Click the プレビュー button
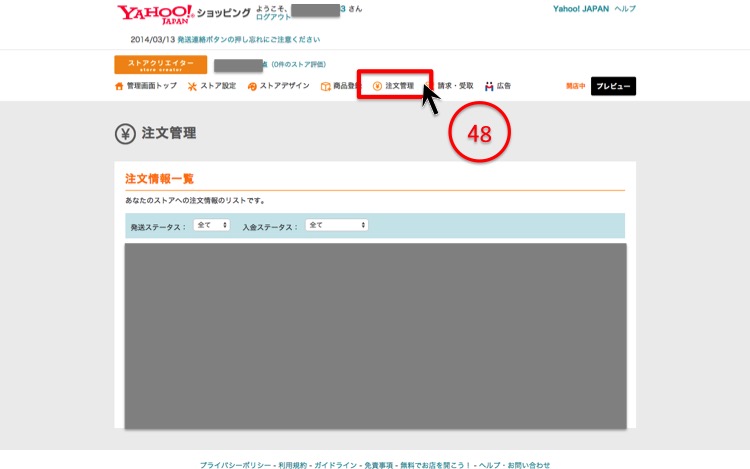 pyautogui.click(x=613, y=86)
